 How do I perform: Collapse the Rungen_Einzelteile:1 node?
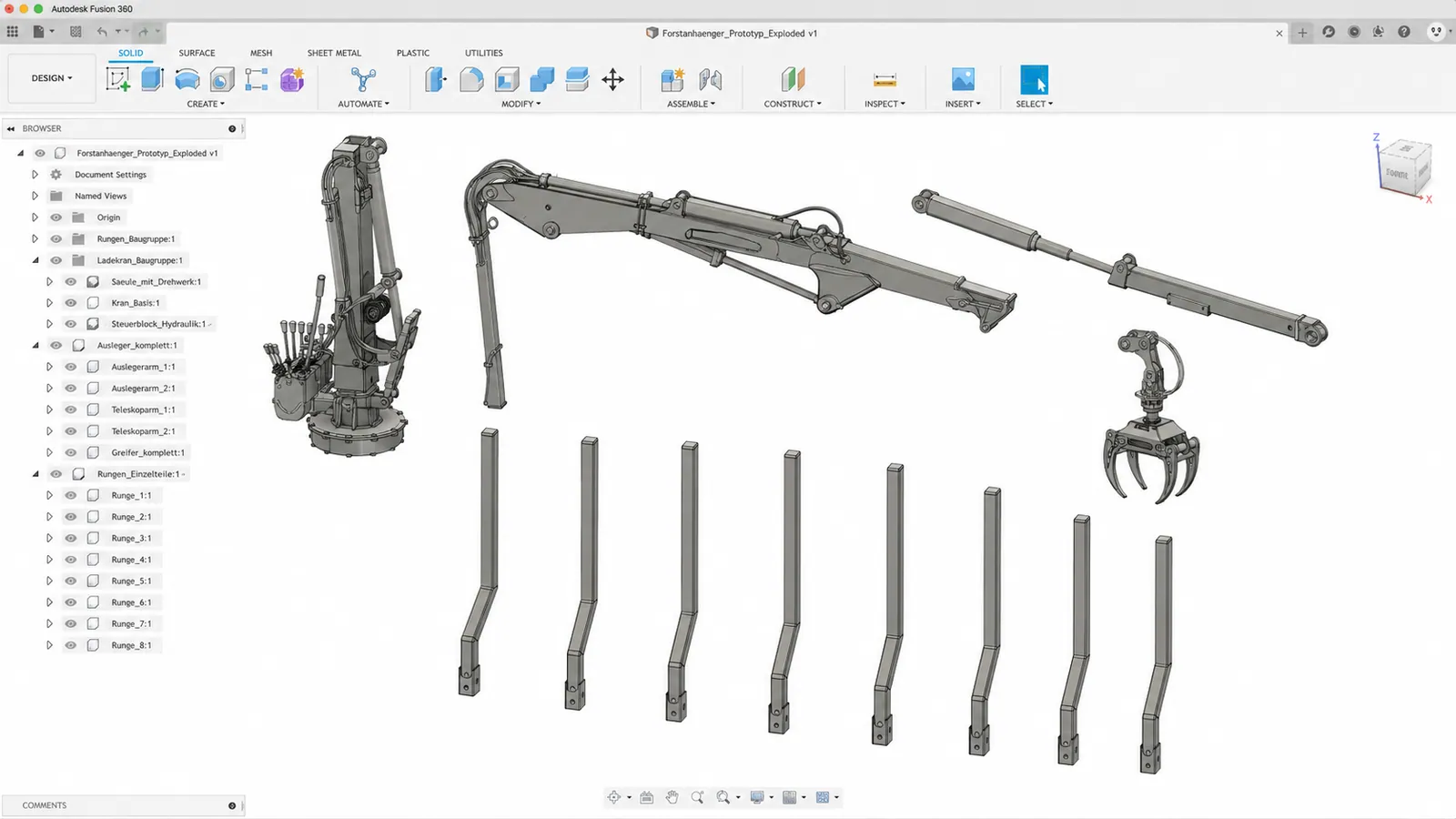coord(35,474)
